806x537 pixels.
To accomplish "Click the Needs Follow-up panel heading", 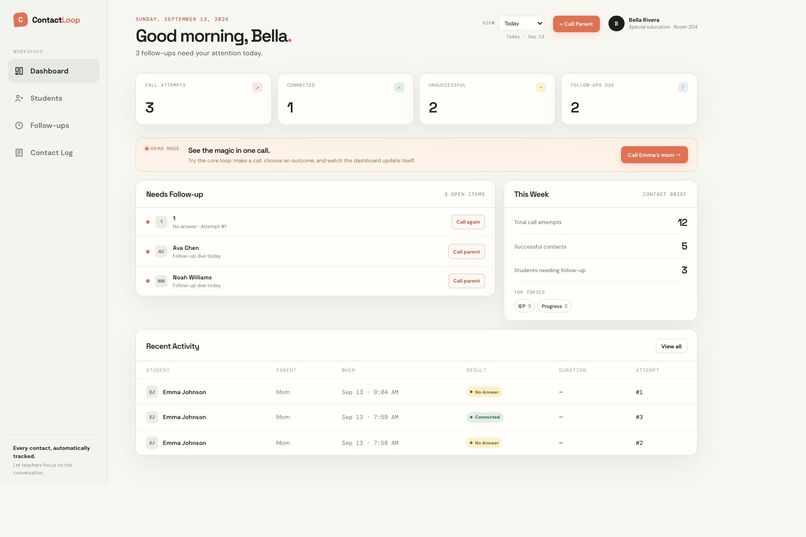I will click(x=175, y=194).
